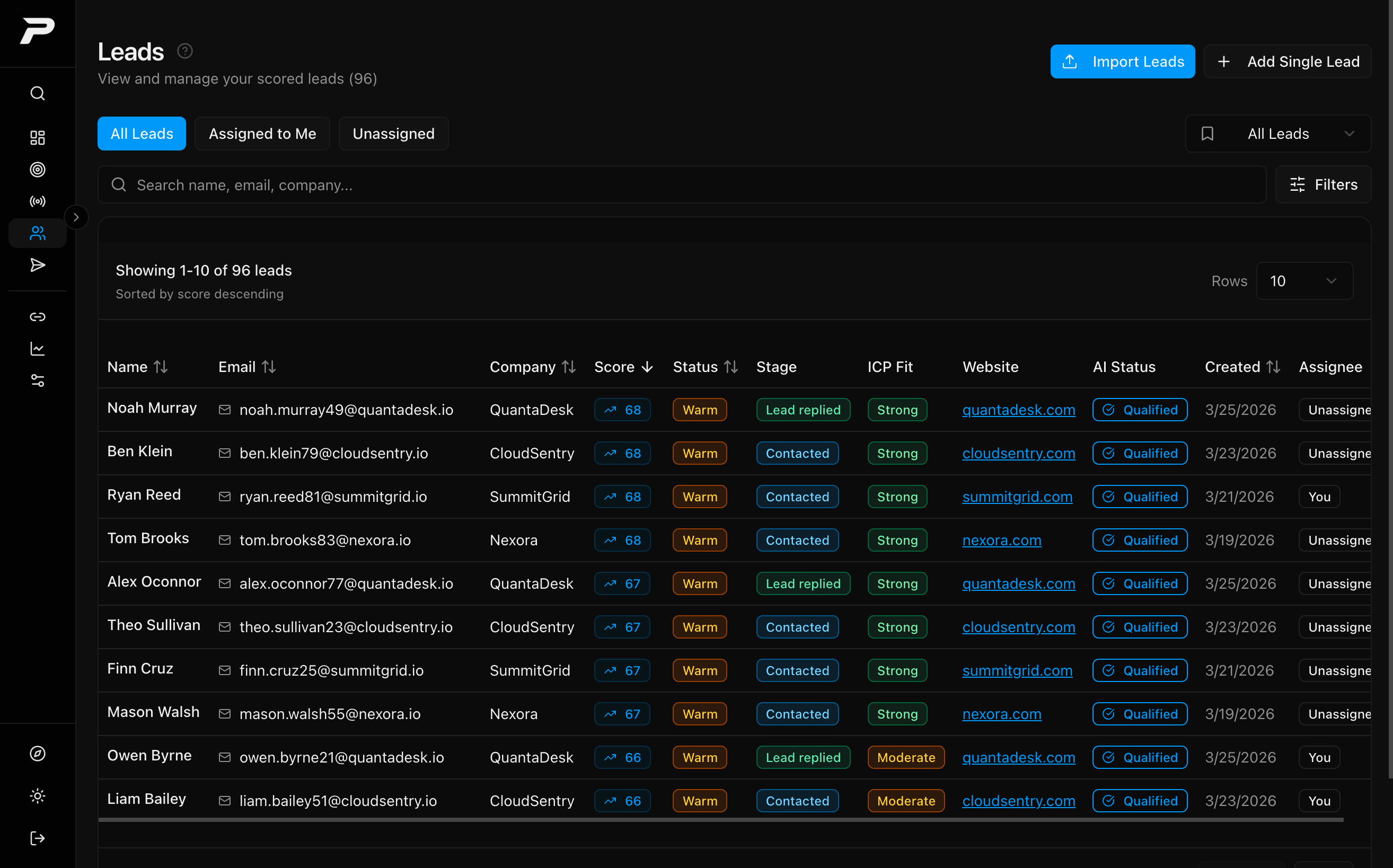The height and width of the screenshot is (868, 1393).
Task: Toggle Score column sort arrow
Action: [x=647, y=367]
